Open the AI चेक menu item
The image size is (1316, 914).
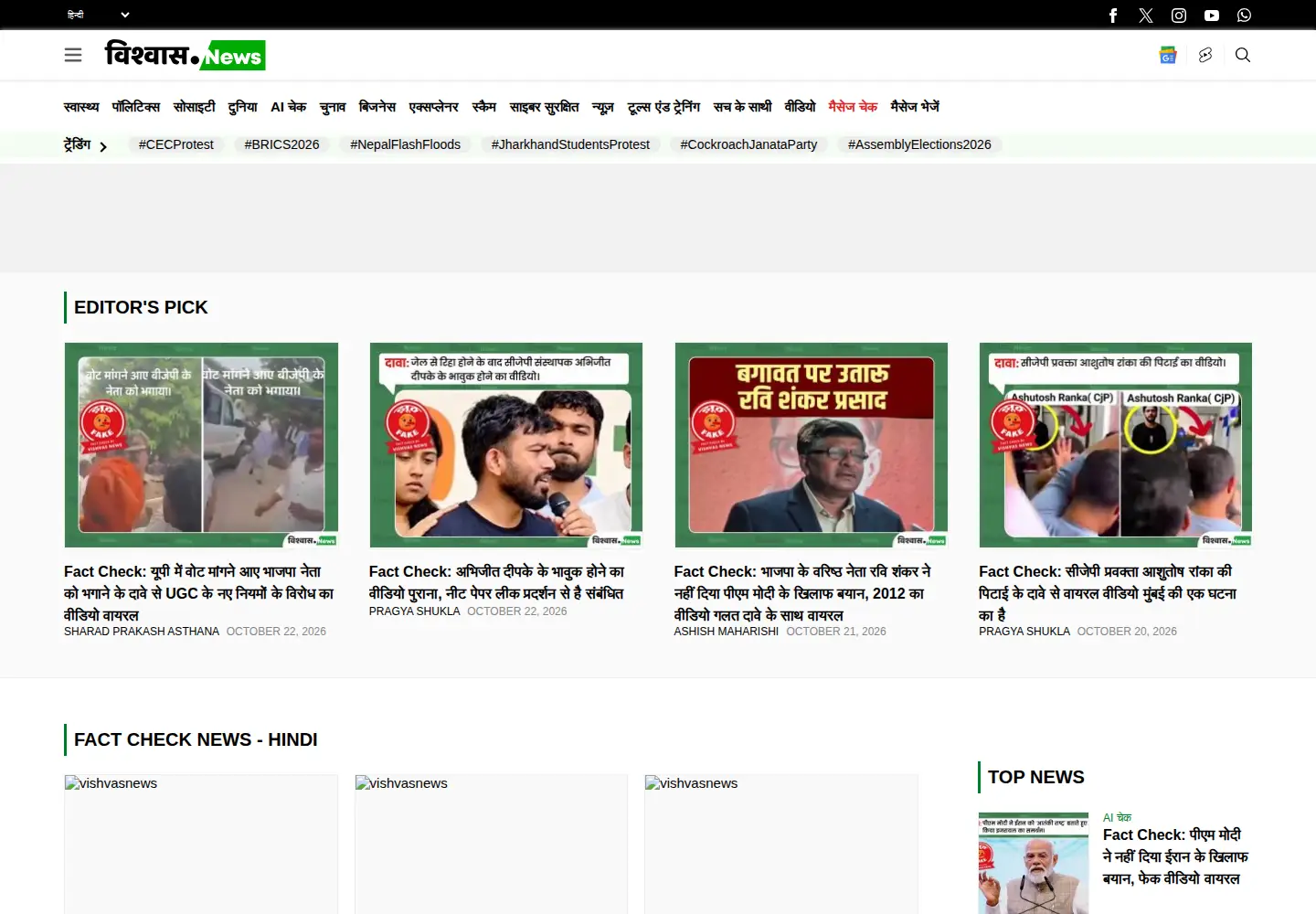coord(289,107)
